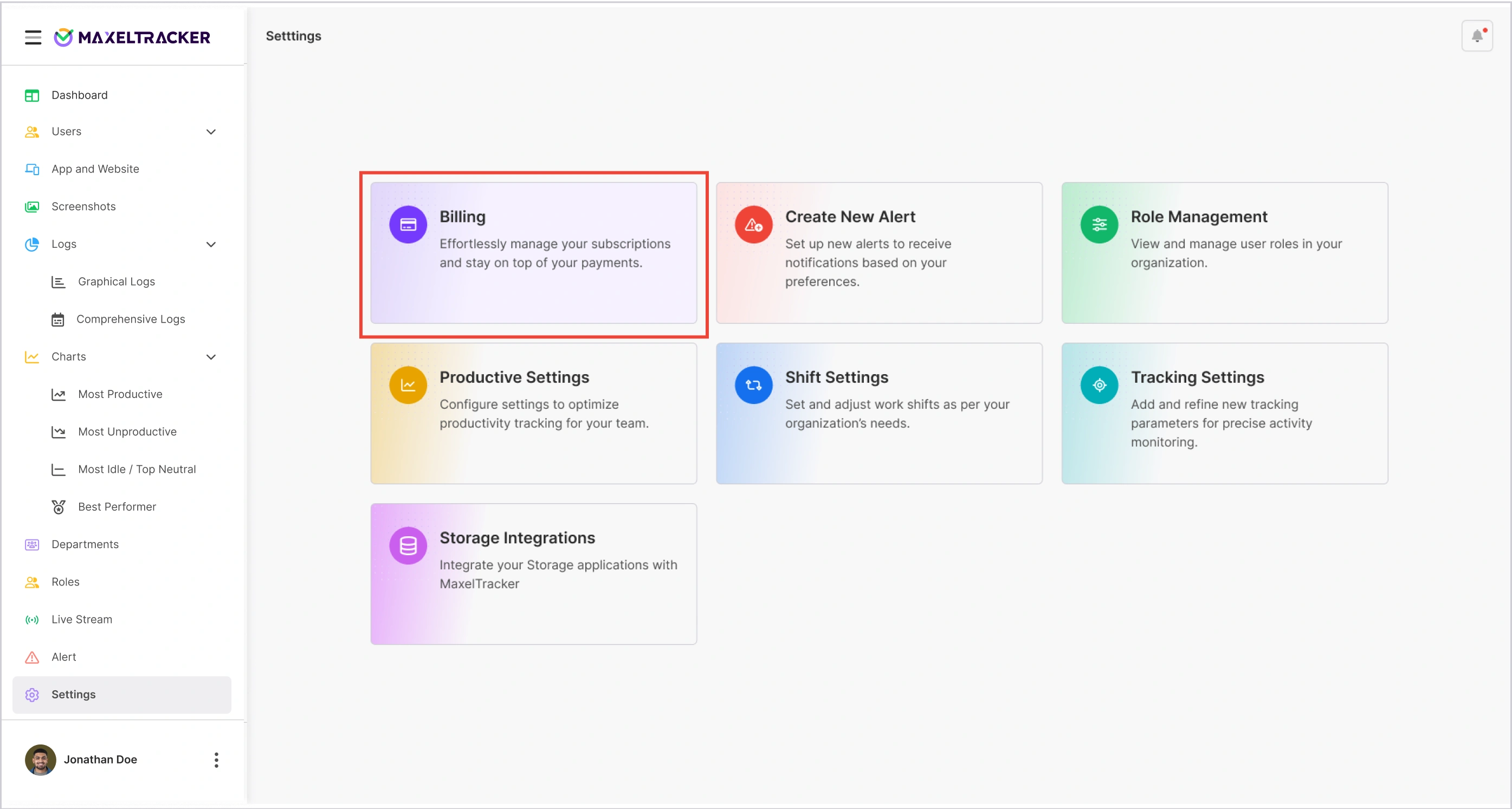Open Dashboard in the sidebar
This screenshot has height=809, width=1512.
click(x=121, y=95)
